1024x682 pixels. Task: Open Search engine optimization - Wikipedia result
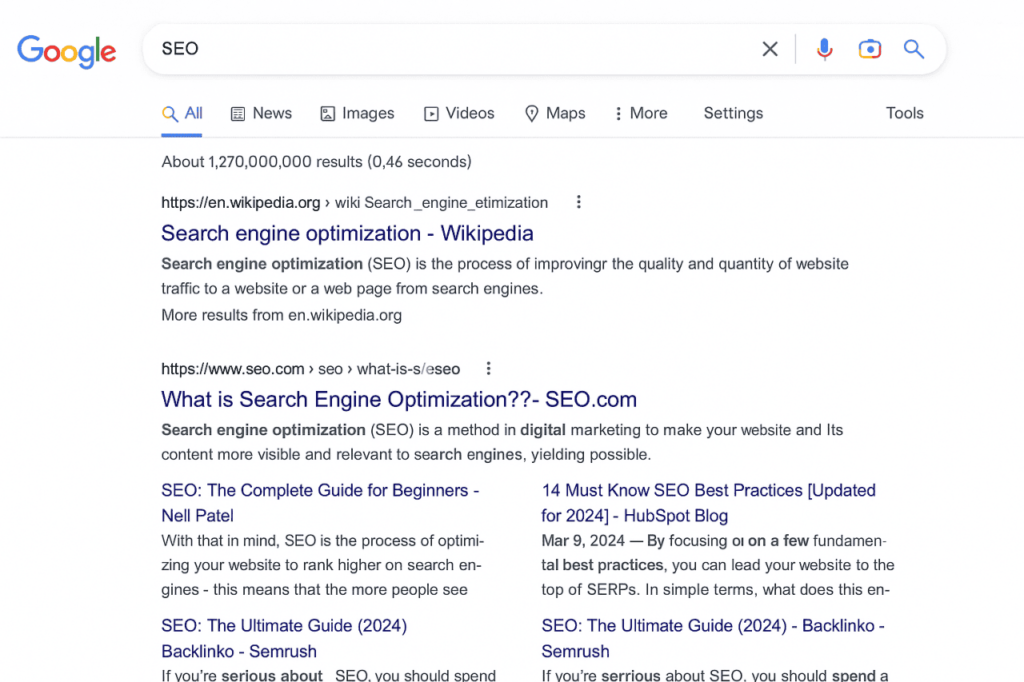coord(347,233)
